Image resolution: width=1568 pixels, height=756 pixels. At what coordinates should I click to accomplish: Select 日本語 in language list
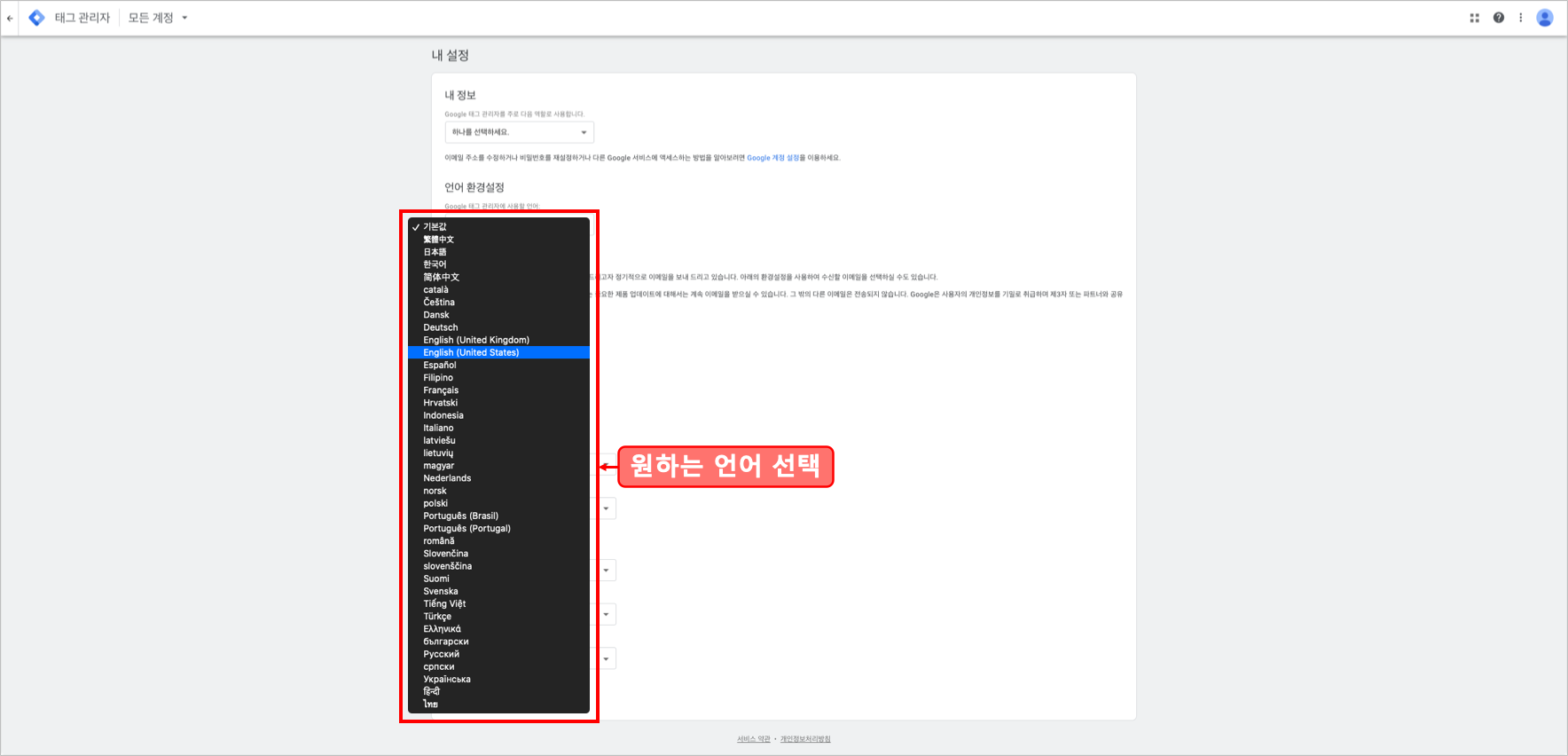[498, 252]
